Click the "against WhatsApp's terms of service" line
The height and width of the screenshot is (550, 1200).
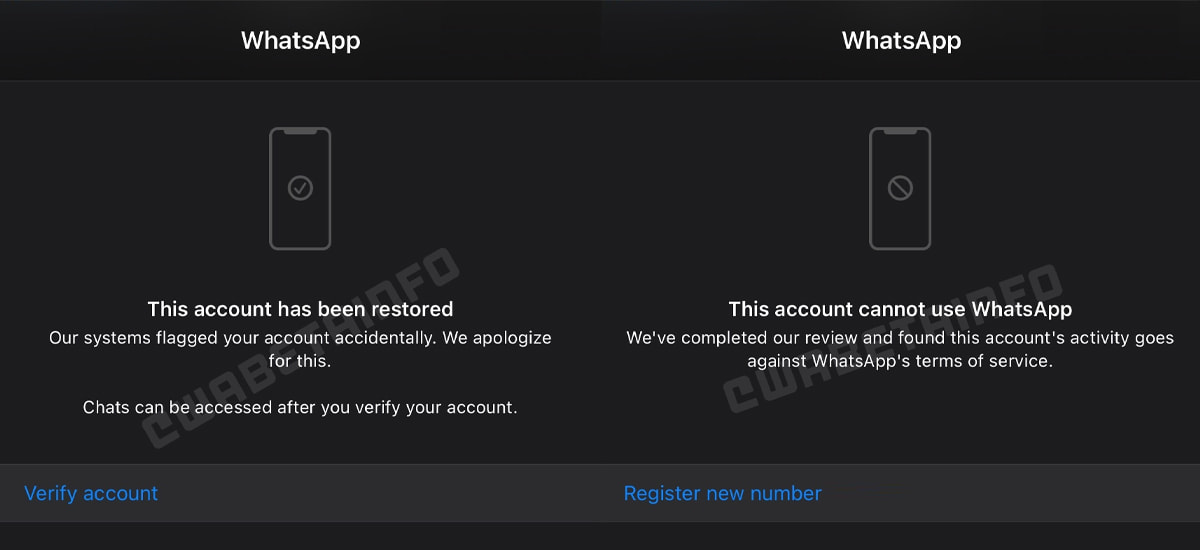[x=900, y=361]
